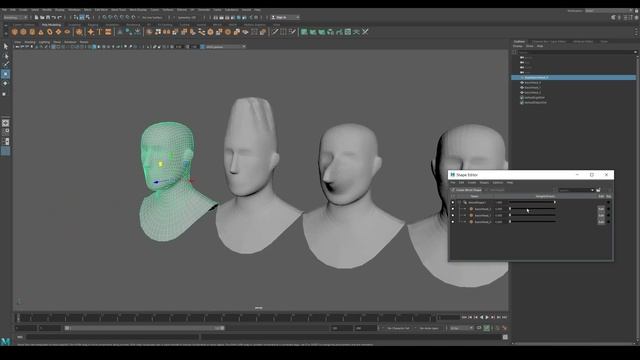Toggle visibility of blendShape1 group in Shape Editor

click(453, 202)
